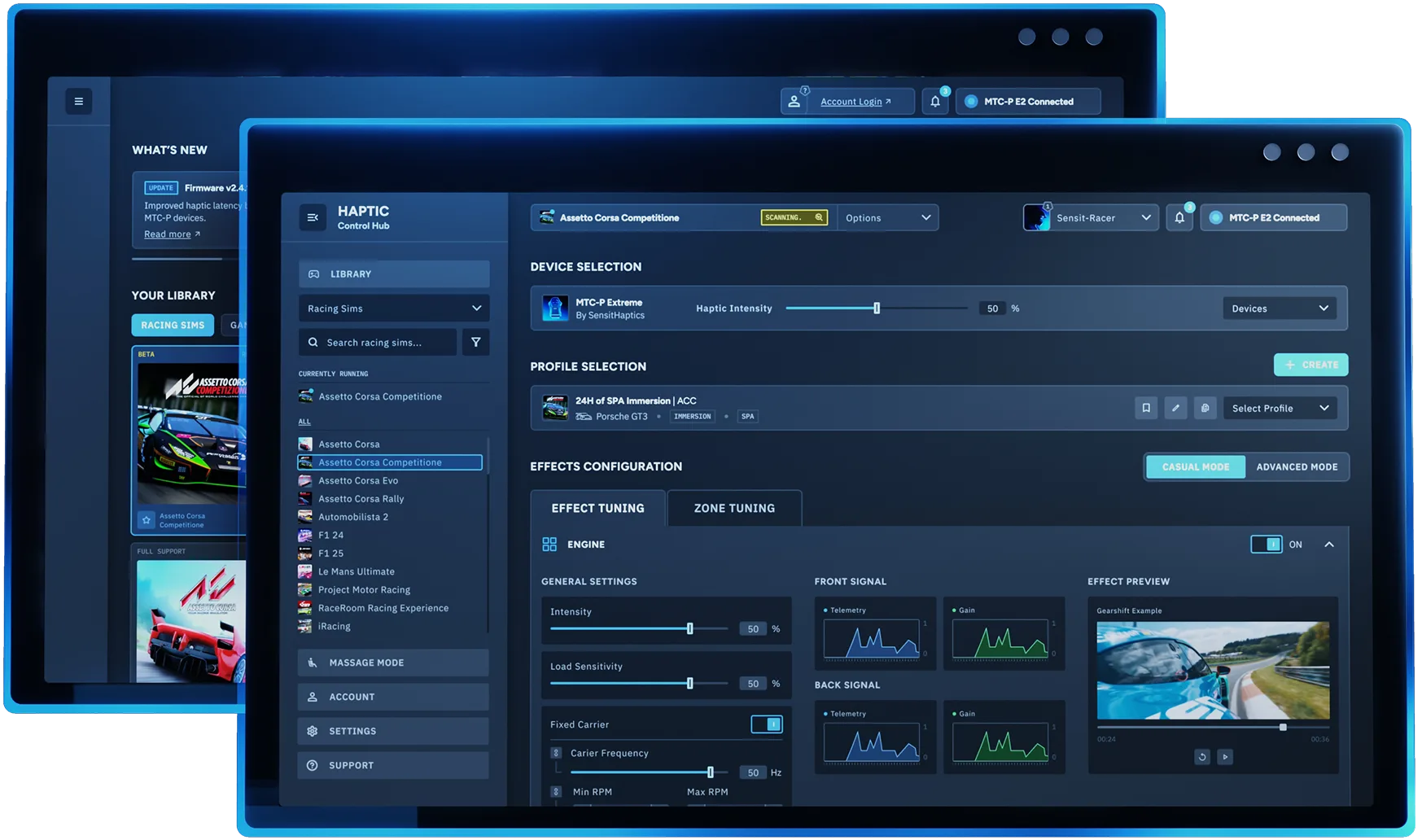Duplicate the profile with the copy icon
The width and height of the screenshot is (1422, 840).
[1205, 408]
